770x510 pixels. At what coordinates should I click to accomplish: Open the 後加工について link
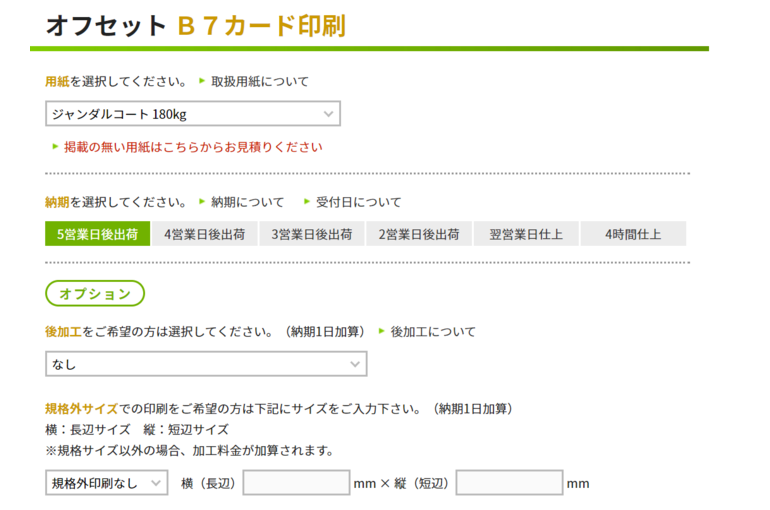tap(432, 331)
